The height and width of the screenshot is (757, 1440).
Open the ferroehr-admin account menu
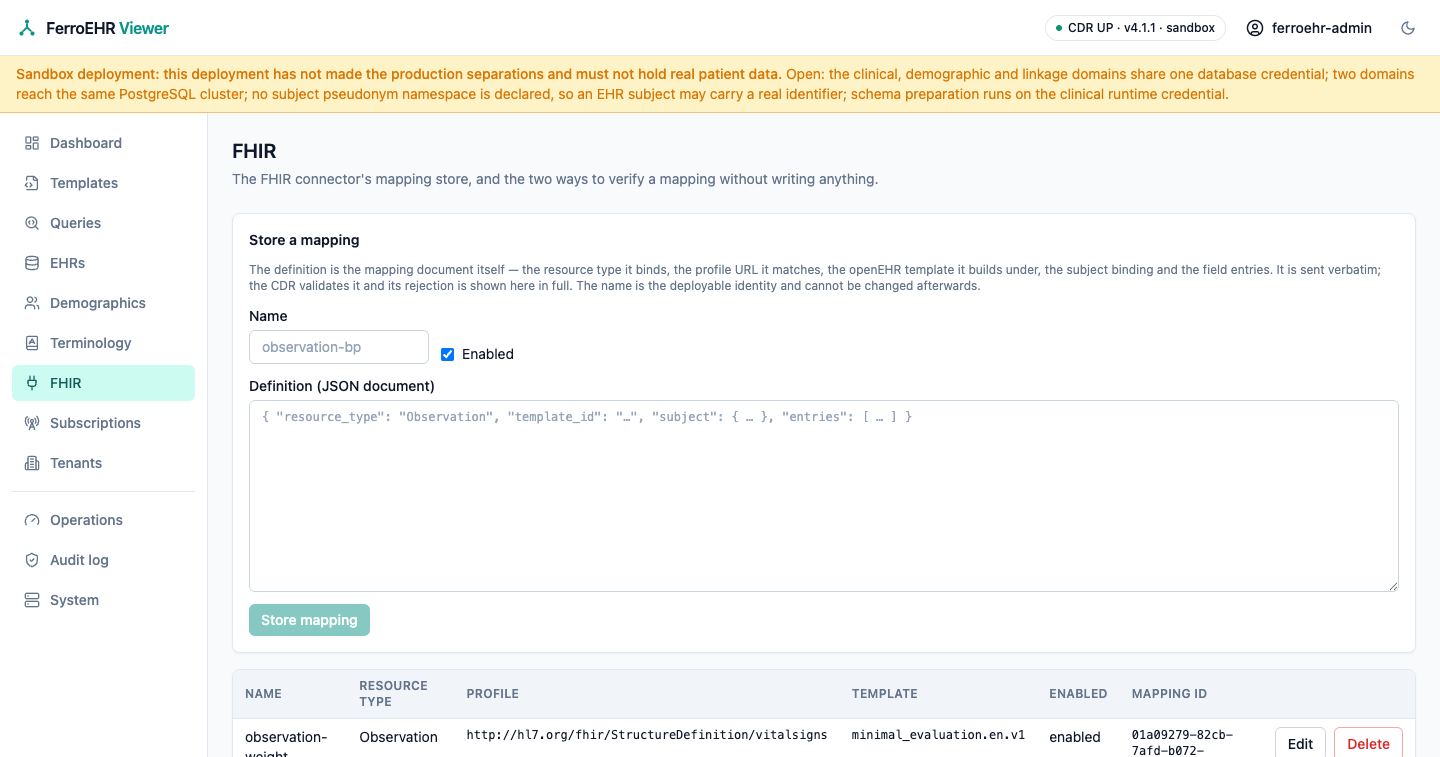pyautogui.click(x=1309, y=28)
